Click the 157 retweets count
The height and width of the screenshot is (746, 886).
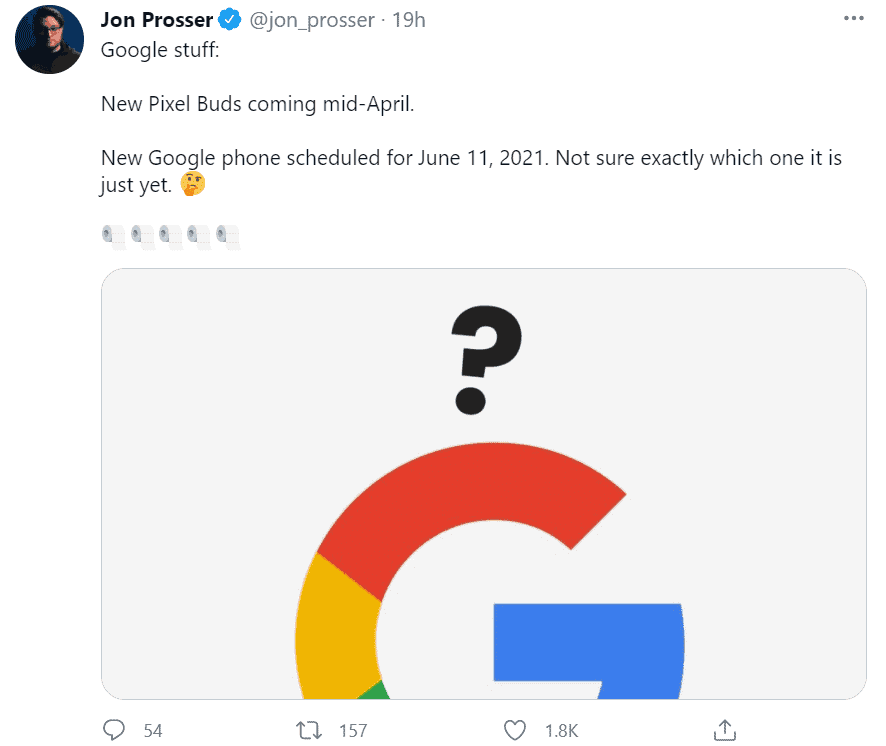[x=353, y=731]
